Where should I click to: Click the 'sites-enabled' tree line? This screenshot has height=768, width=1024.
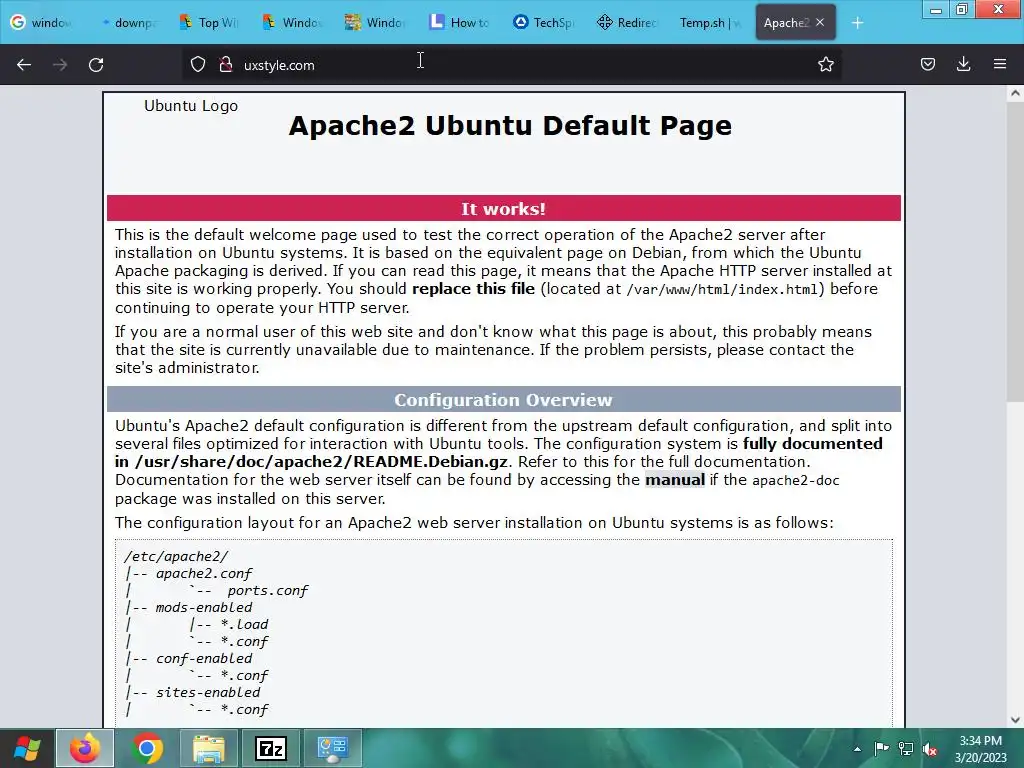click(x=208, y=692)
